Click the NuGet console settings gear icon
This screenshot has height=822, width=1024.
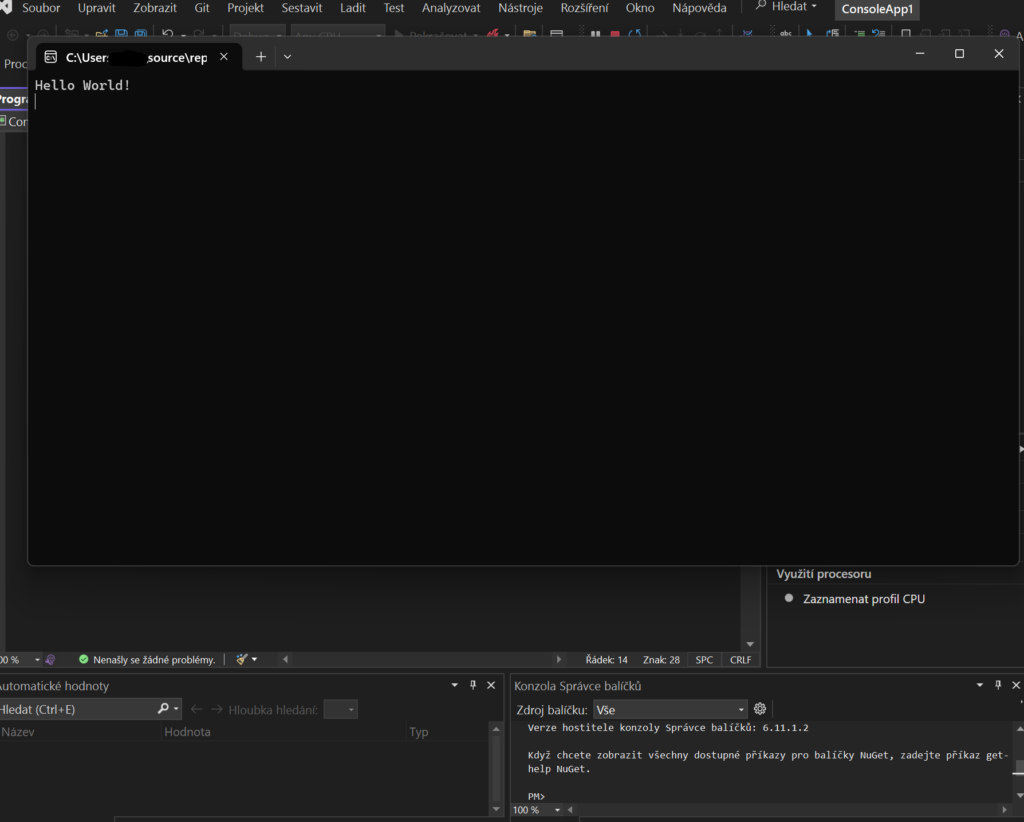[x=760, y=709]
